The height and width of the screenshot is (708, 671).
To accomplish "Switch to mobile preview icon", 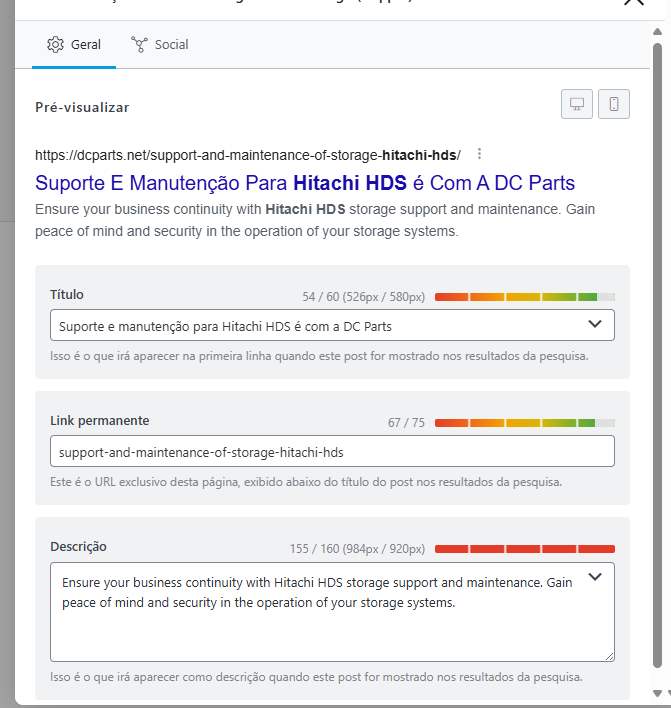I will point(614,104).
